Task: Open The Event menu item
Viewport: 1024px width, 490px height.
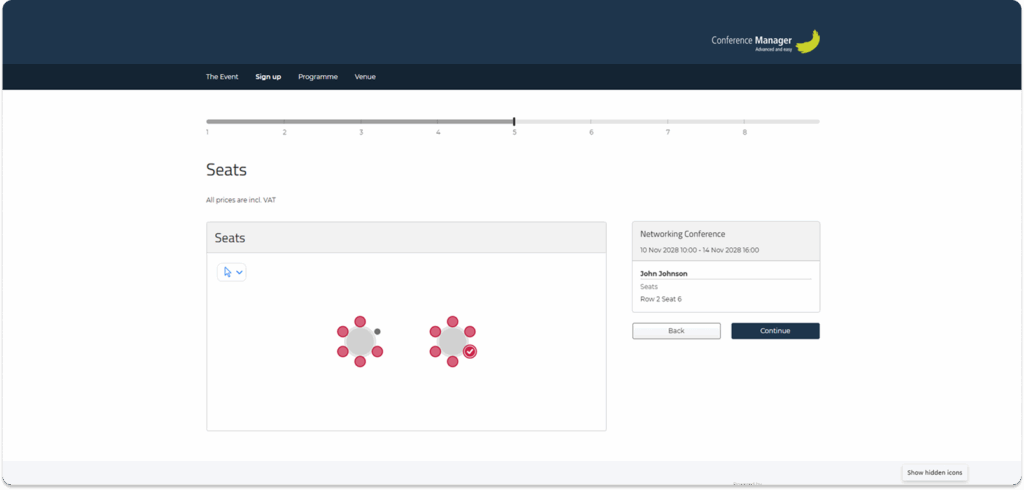Action: click(222, 77)
